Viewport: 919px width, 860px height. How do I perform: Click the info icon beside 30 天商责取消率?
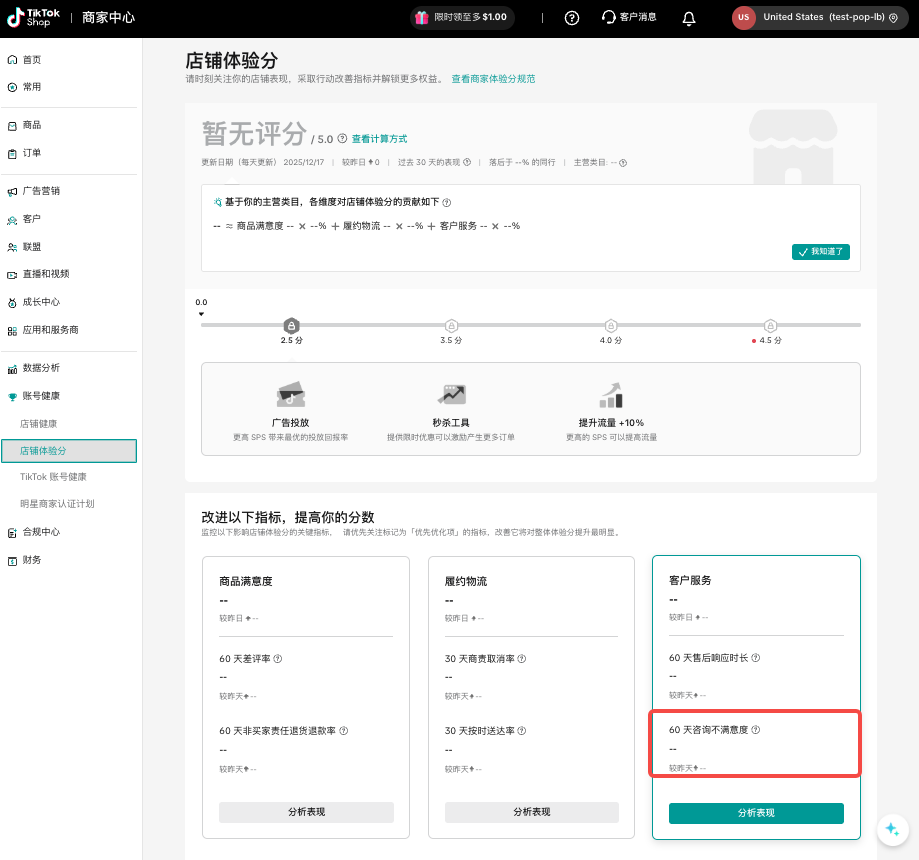(x=522, y=659)
